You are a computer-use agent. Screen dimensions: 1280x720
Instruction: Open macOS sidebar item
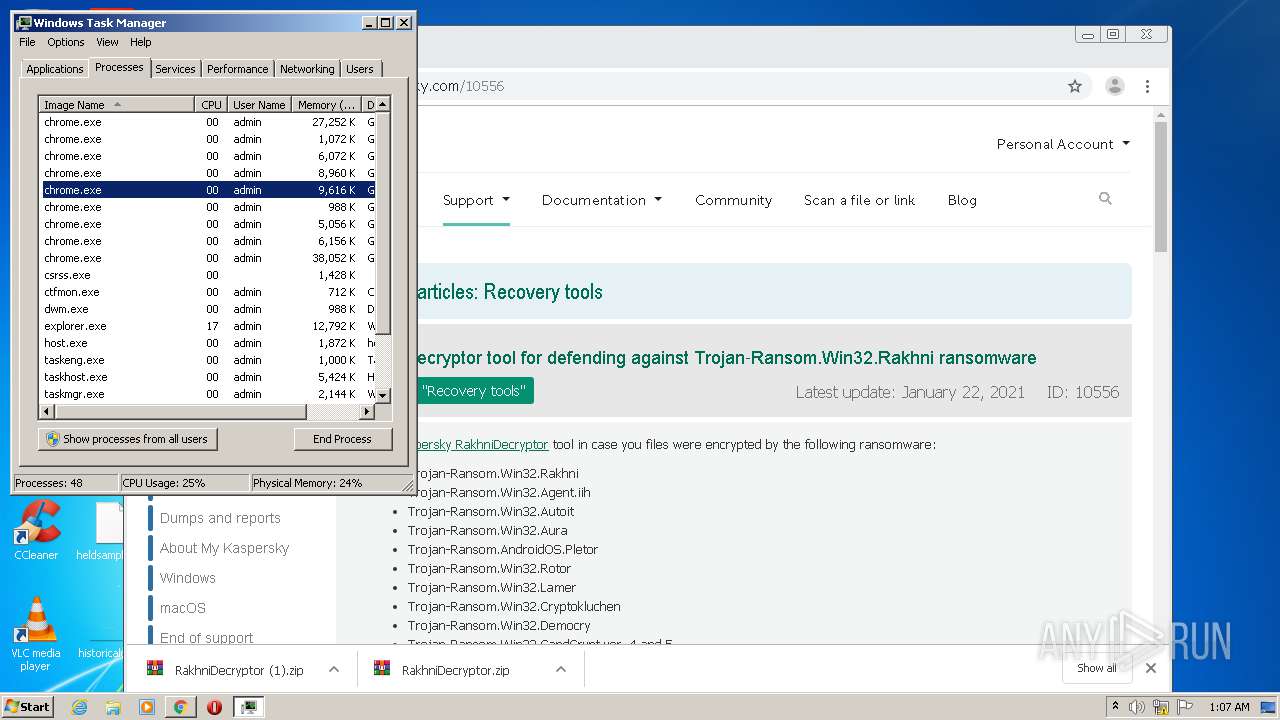[183, 608]
